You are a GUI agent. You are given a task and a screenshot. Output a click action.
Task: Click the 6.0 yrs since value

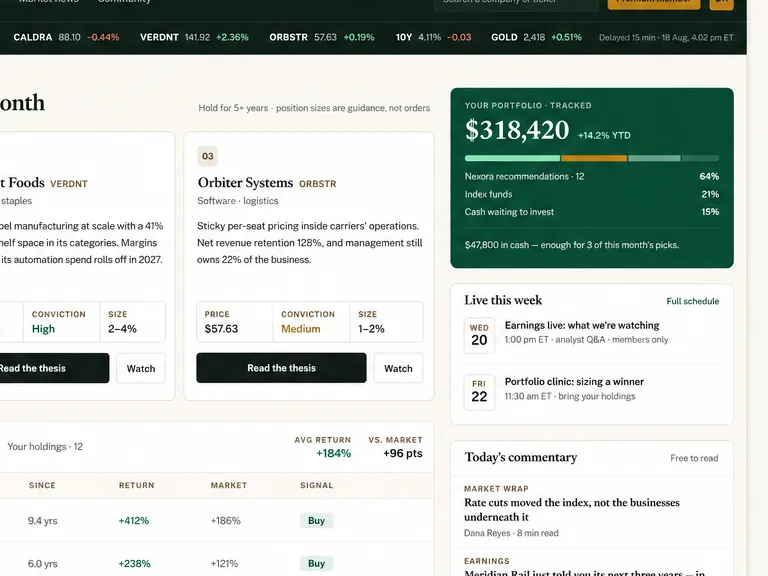[x=43, y=564]
